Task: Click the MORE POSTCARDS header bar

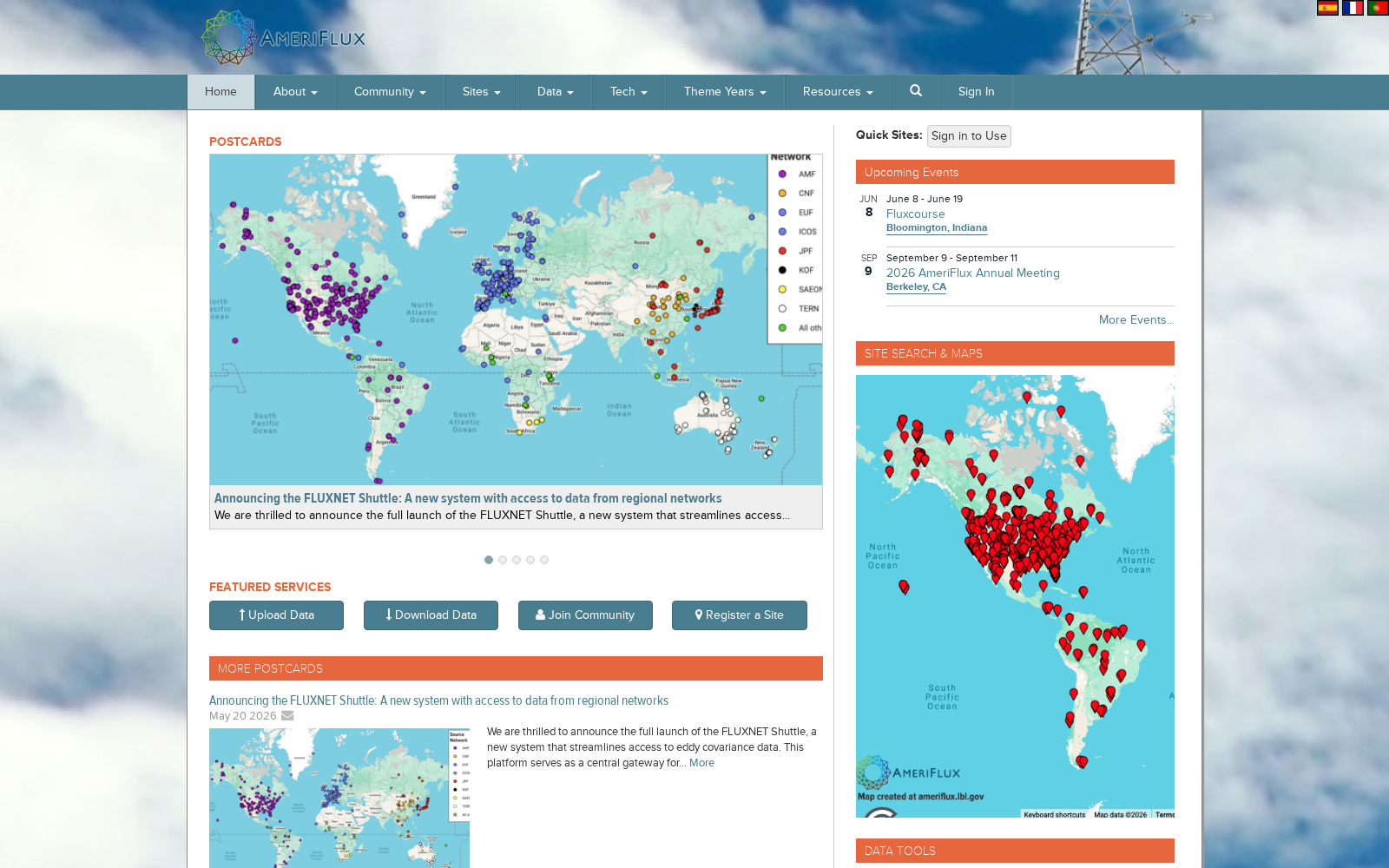Action: pos(516,668)
